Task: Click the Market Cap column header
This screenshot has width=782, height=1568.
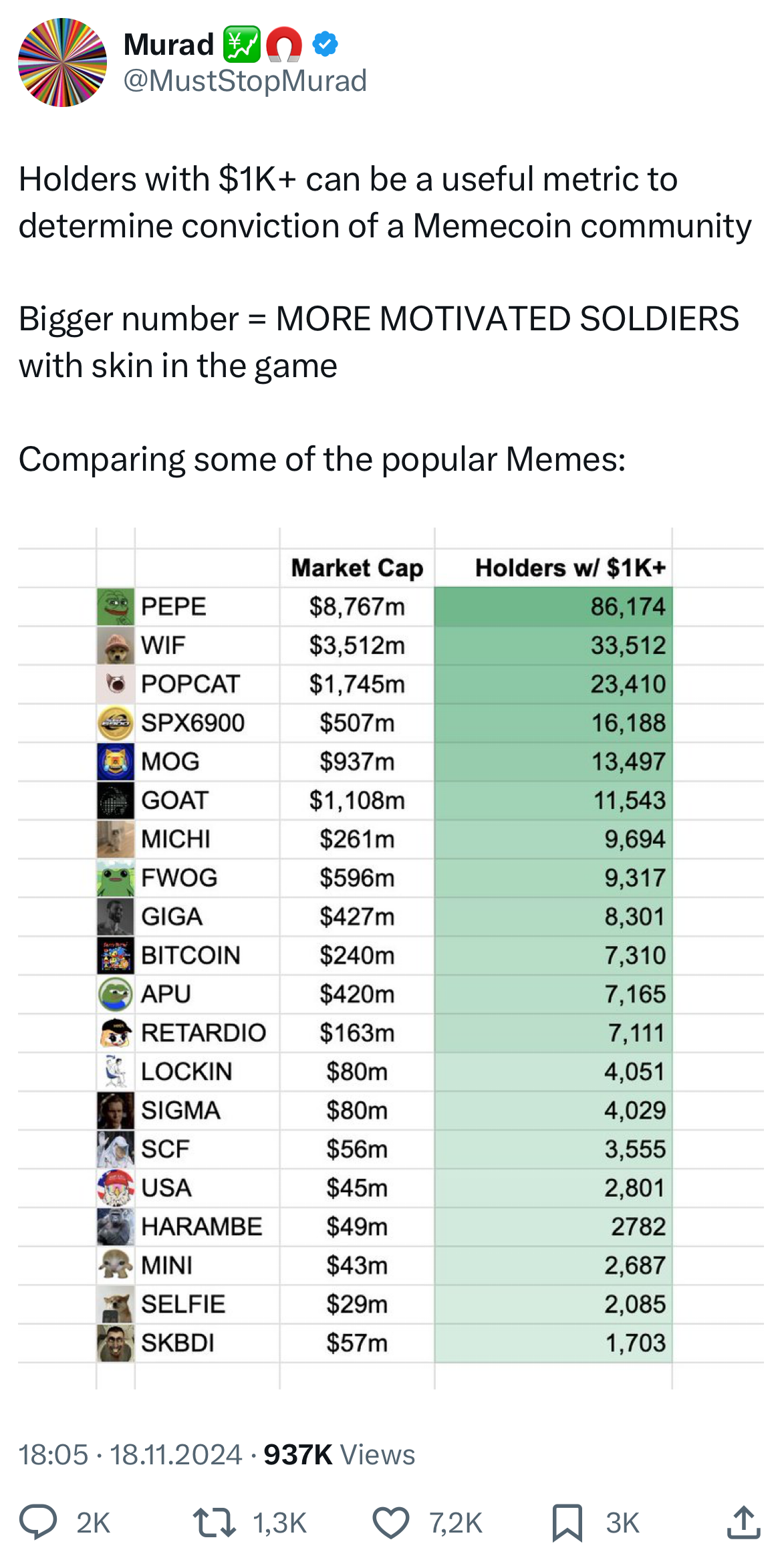Action: click(x=357, y=568)
